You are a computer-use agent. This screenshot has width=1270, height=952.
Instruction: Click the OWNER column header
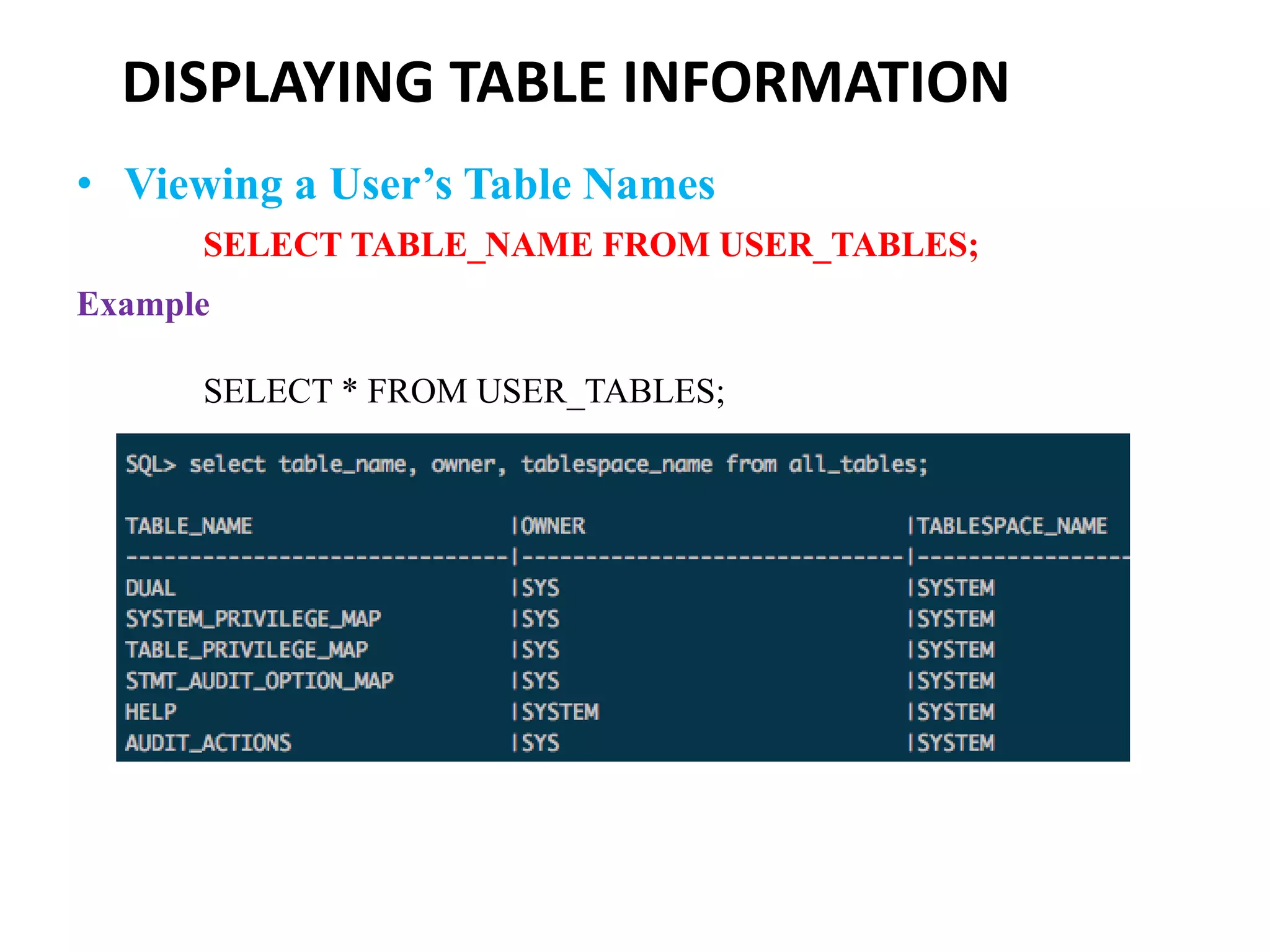coord(553,526)
